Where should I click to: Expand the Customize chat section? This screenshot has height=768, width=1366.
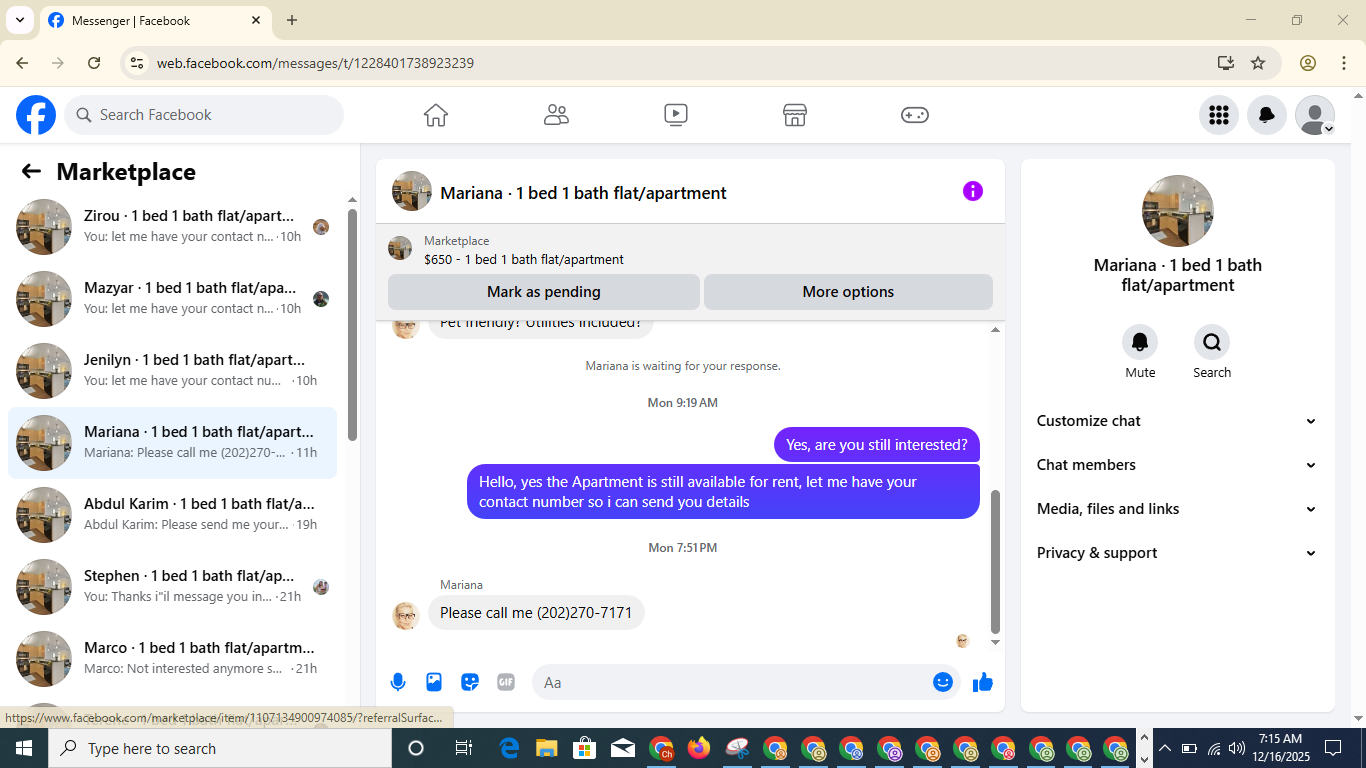tap(1177, 421)
